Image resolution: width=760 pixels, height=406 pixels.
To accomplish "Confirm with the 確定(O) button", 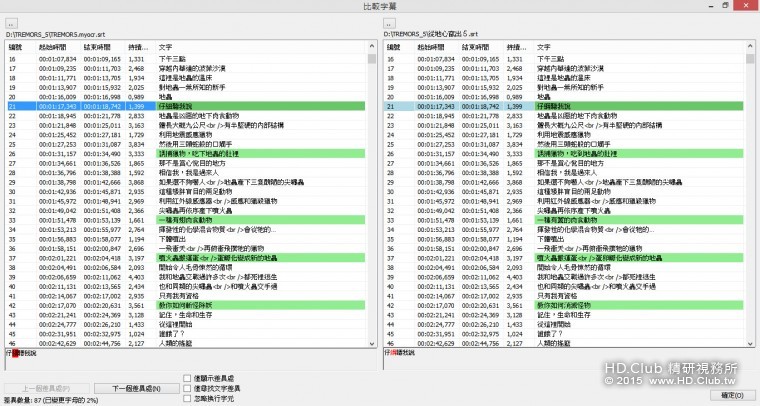I will pyautogui.click(x=732, y=395).
